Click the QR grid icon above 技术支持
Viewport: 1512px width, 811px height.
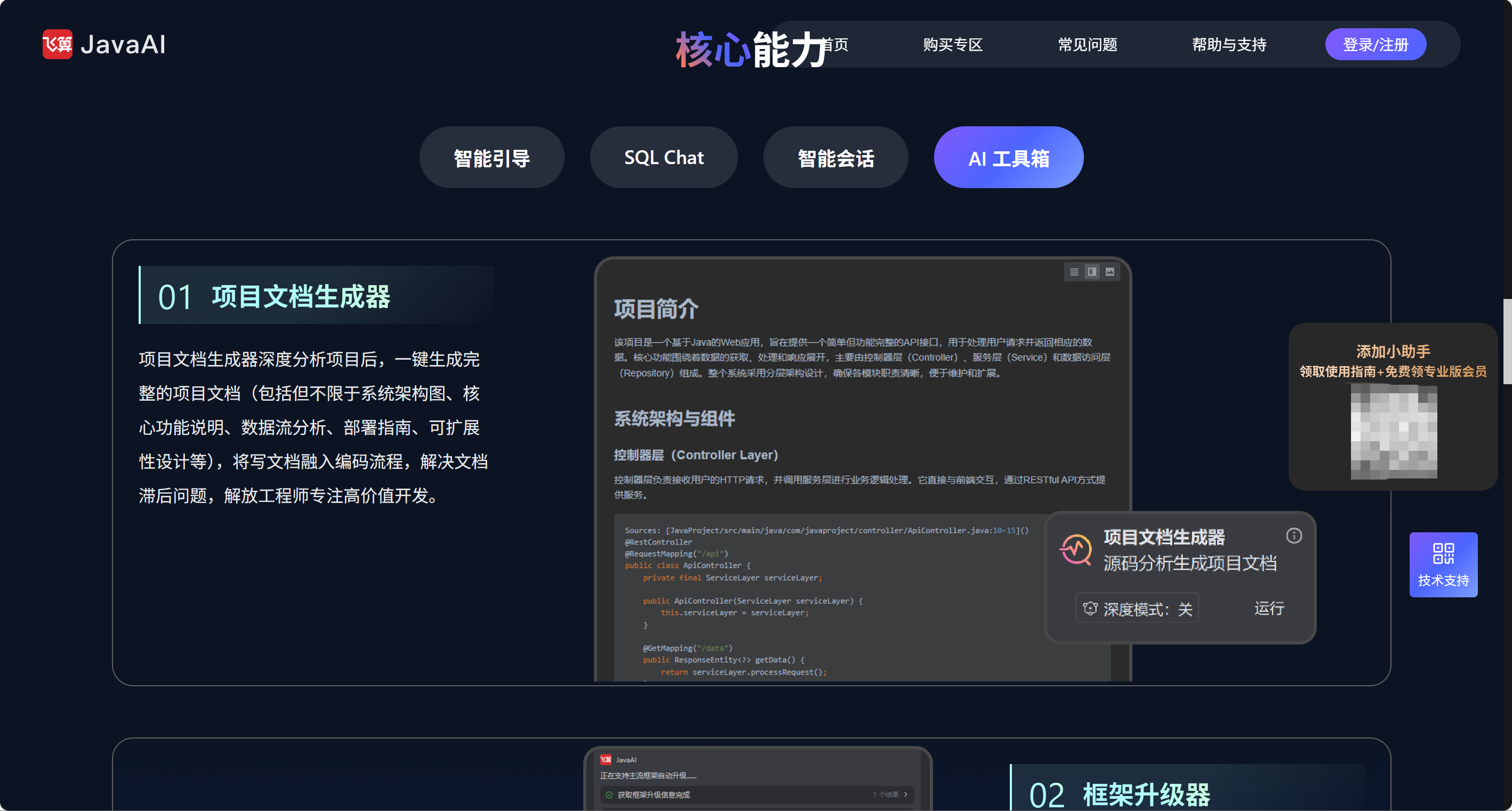1443,554
